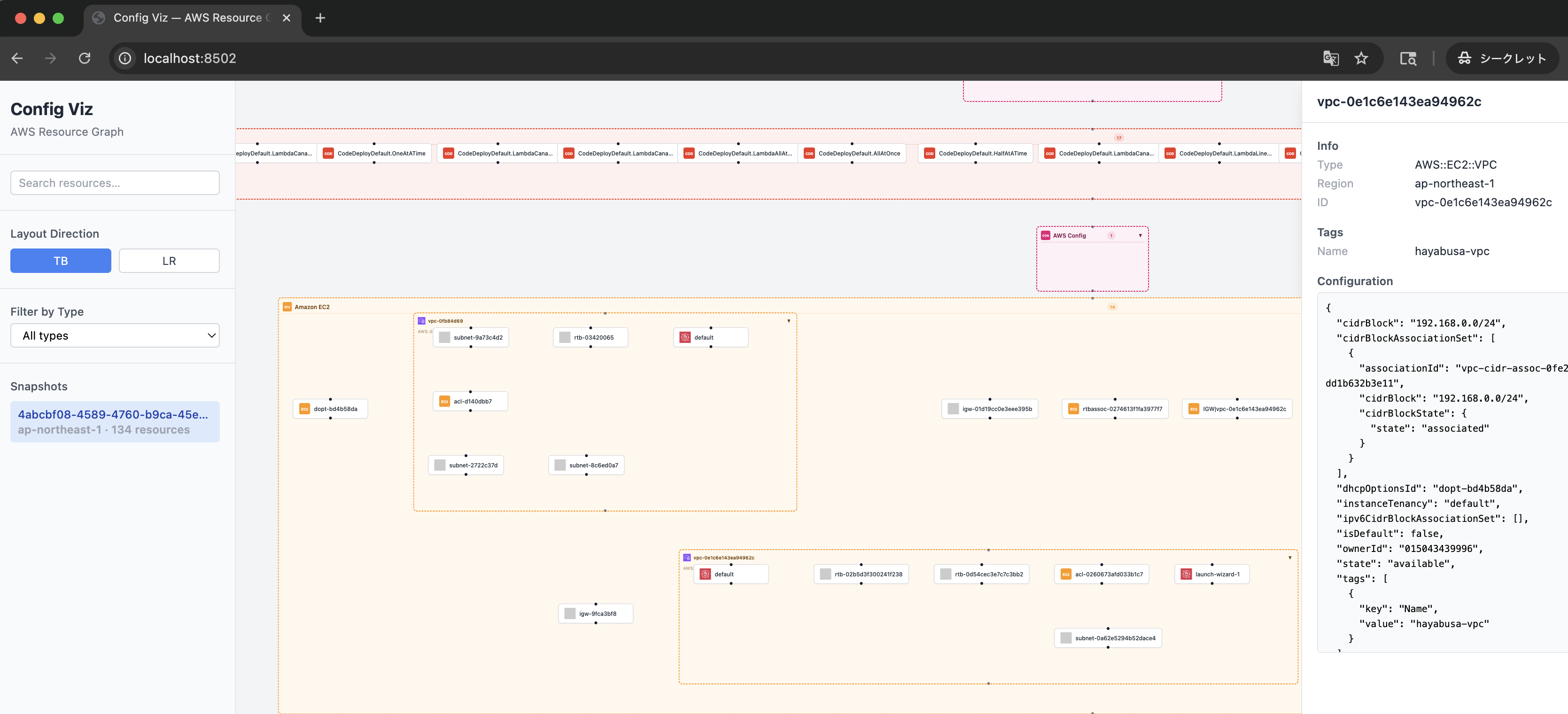The image size is (1568, 714).
Task: Click default security group icon in vpc-0e1c6e143ea94962c
Action: (x=705, y=574)
